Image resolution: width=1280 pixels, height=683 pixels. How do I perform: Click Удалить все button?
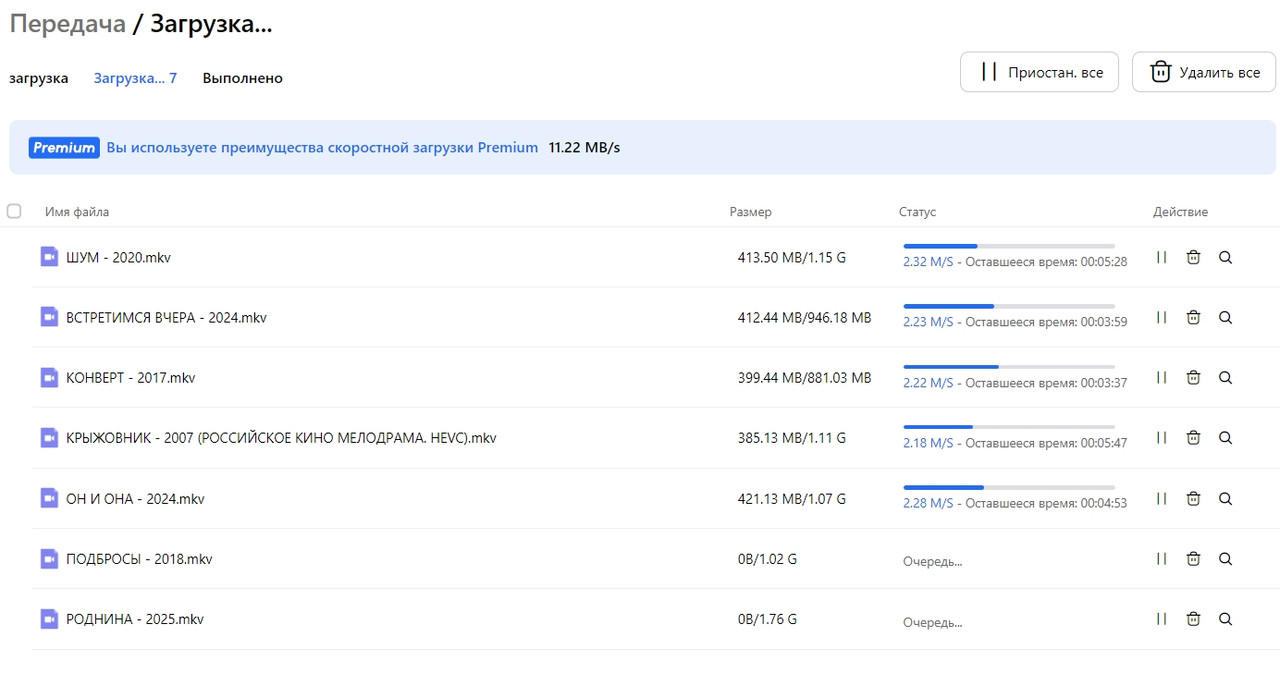pos(1204,72)
